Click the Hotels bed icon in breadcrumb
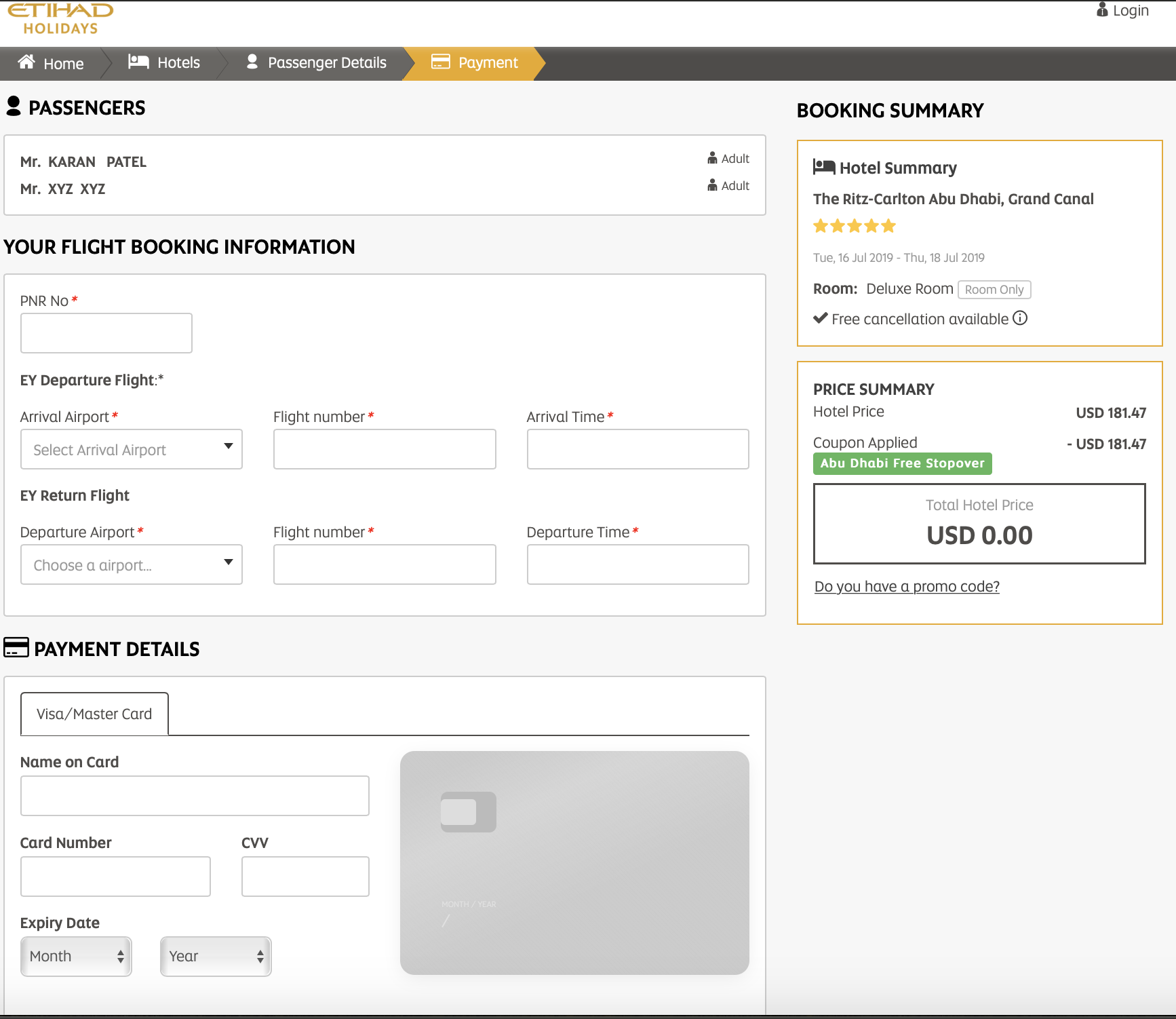1176x1019 pixels. pyautogui.click(x=138, y=62)
